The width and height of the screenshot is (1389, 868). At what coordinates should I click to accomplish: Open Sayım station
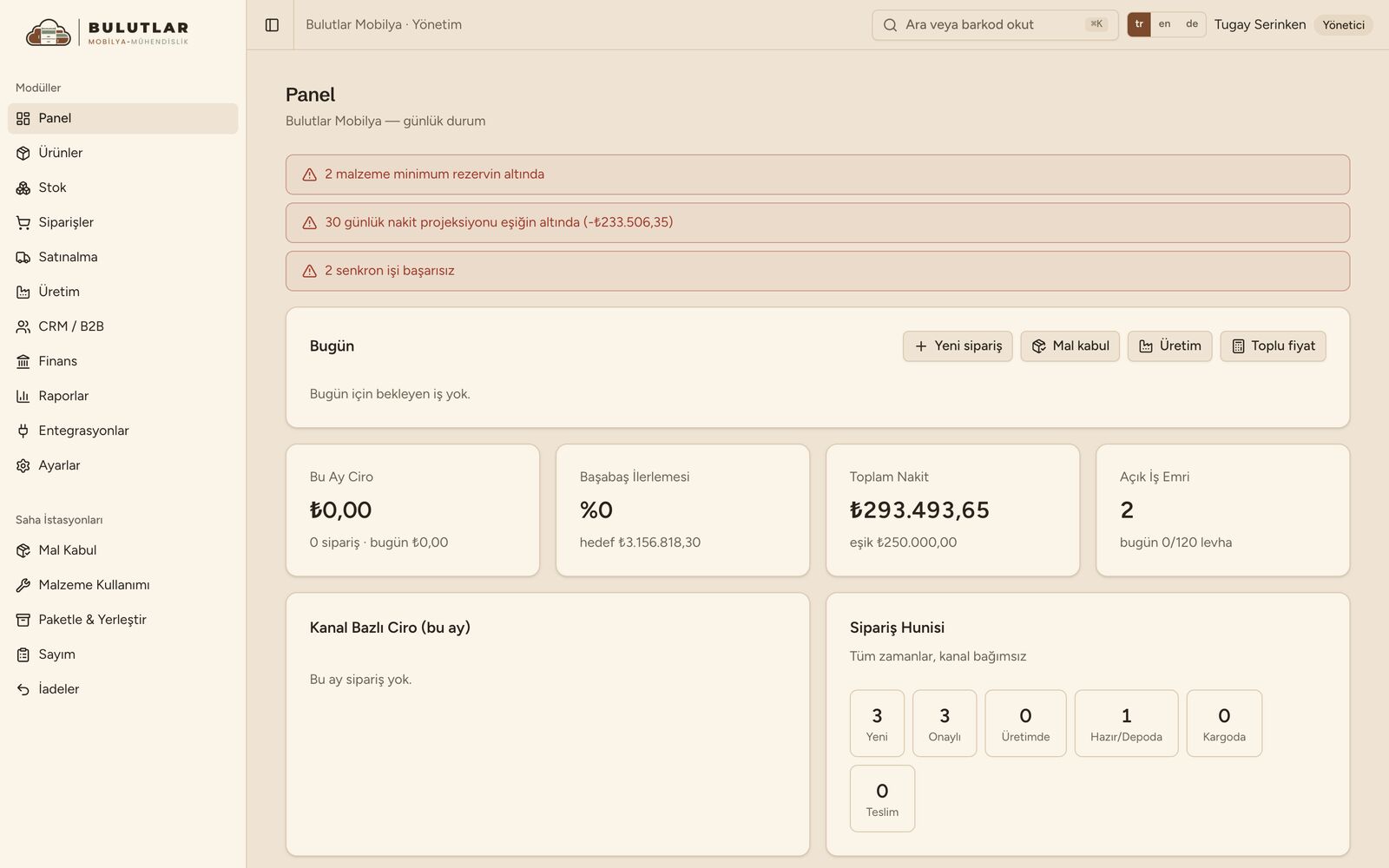coord(122,654)
